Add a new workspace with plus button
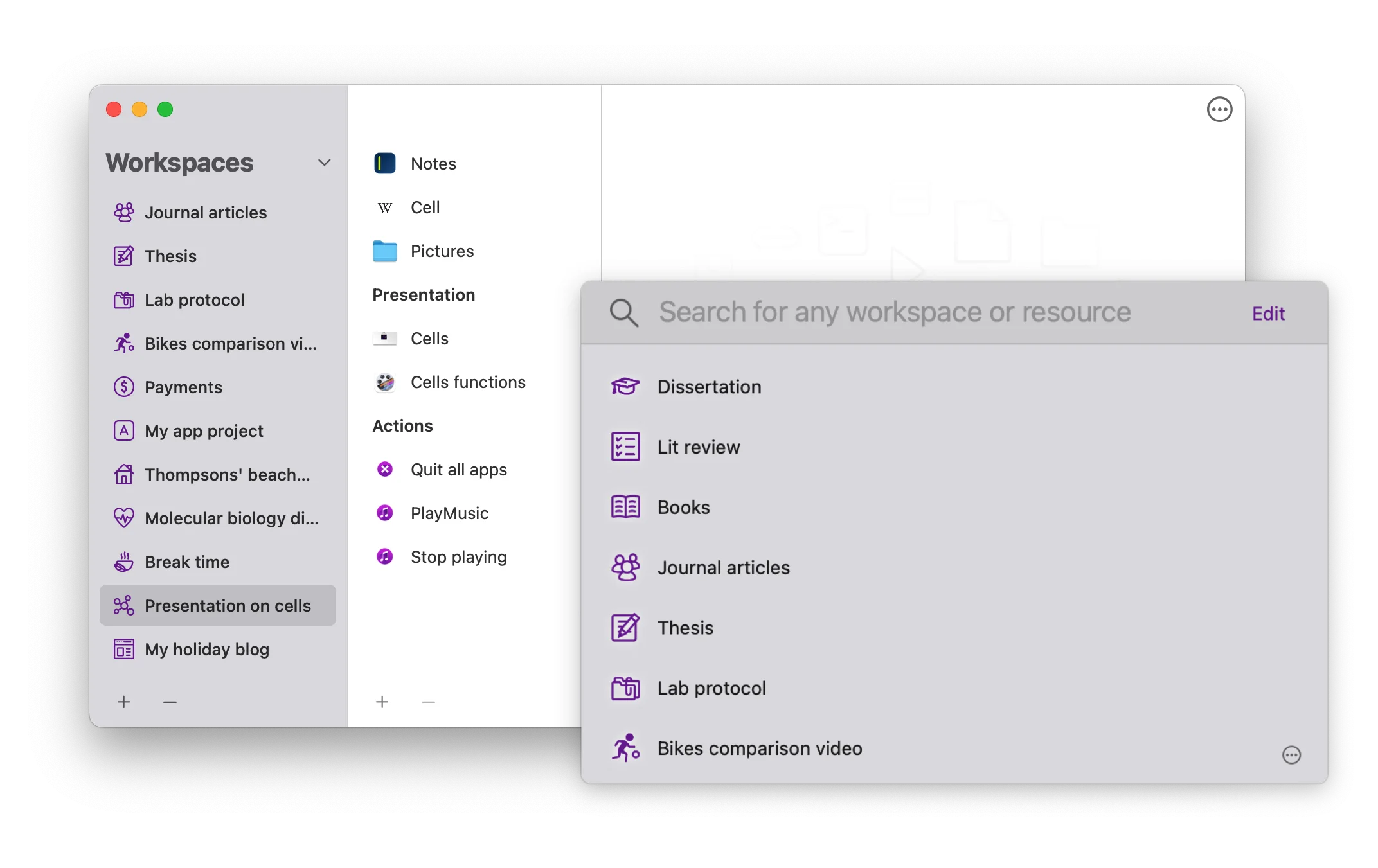 (x=124, y=702)
